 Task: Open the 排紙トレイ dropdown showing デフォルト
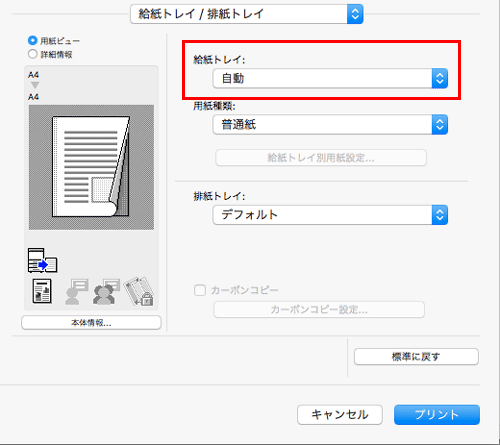coord(330,215)
